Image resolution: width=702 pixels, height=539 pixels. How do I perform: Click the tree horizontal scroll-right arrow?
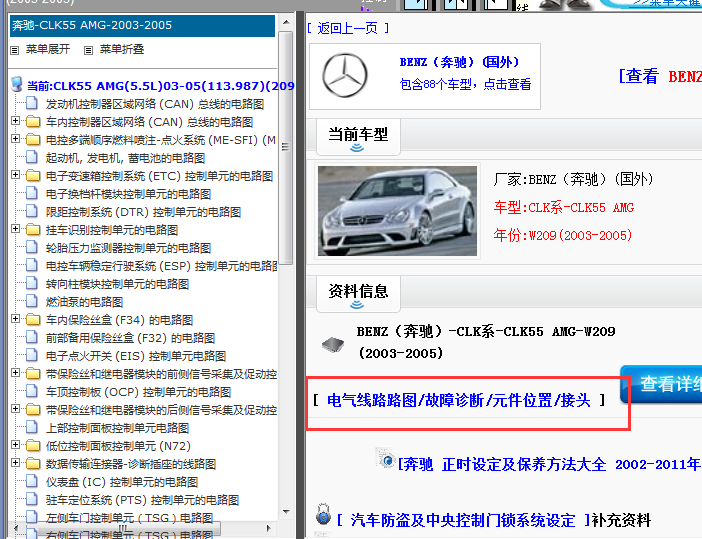click(x=269, y=528)
